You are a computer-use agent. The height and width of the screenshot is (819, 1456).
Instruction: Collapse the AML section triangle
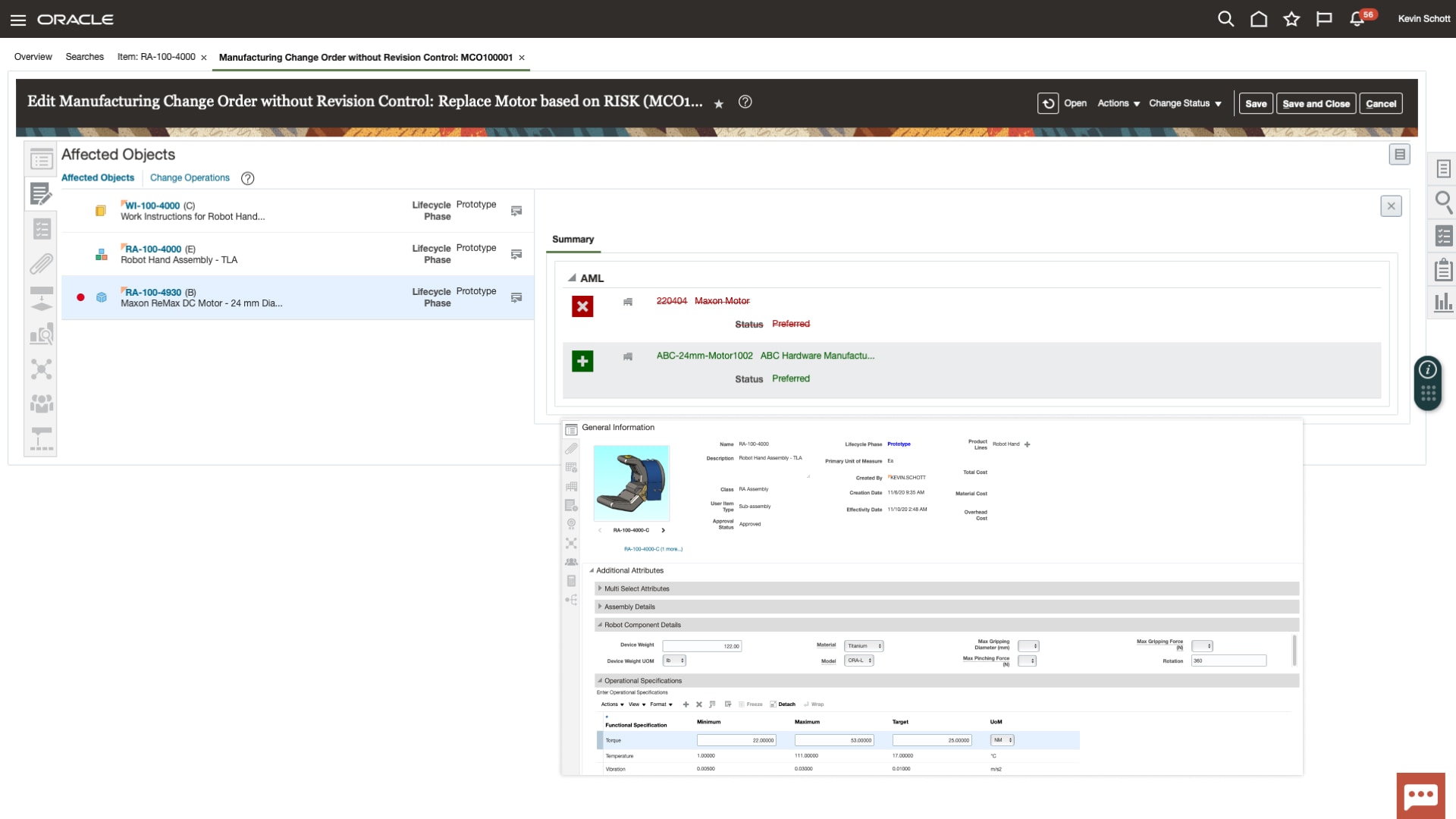pyautogui.click(x=572, y=278)
